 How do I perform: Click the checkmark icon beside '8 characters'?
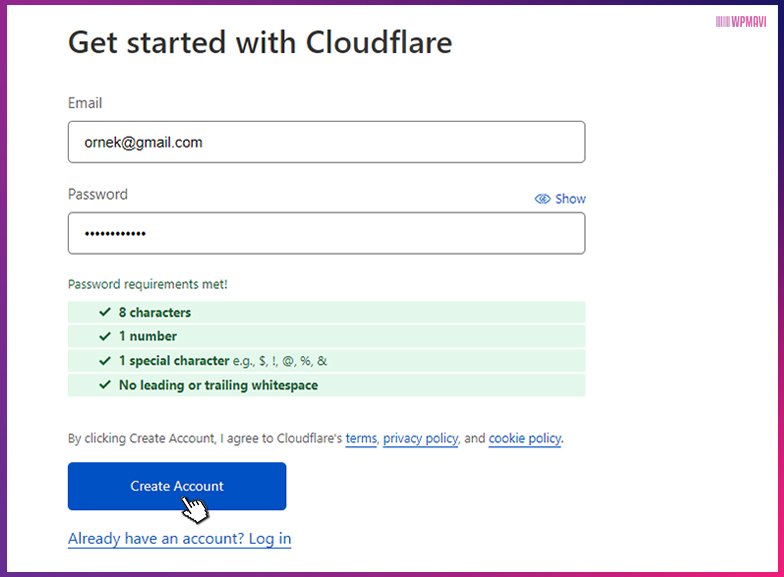(x=104, y=312)
